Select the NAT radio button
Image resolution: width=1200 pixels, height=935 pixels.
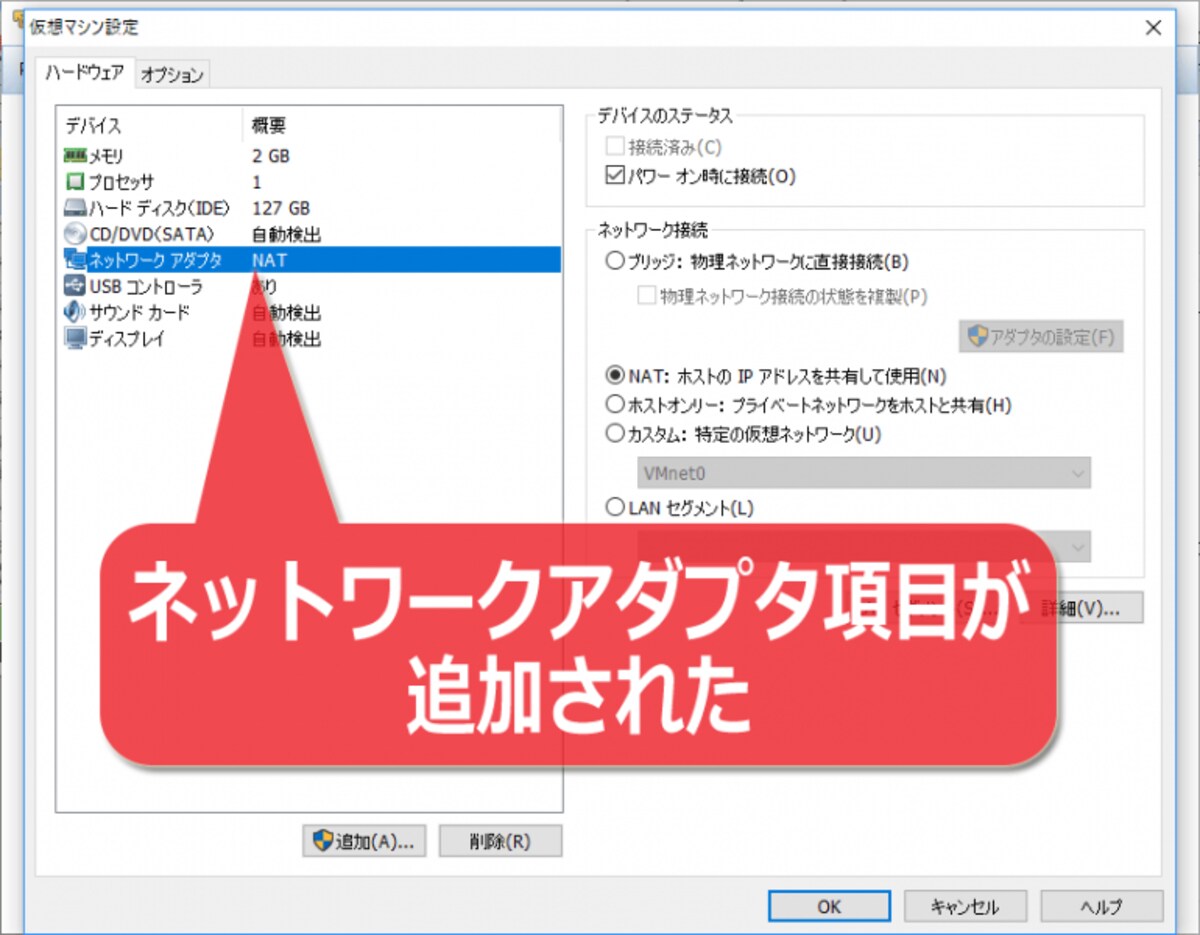coord(615,376)
